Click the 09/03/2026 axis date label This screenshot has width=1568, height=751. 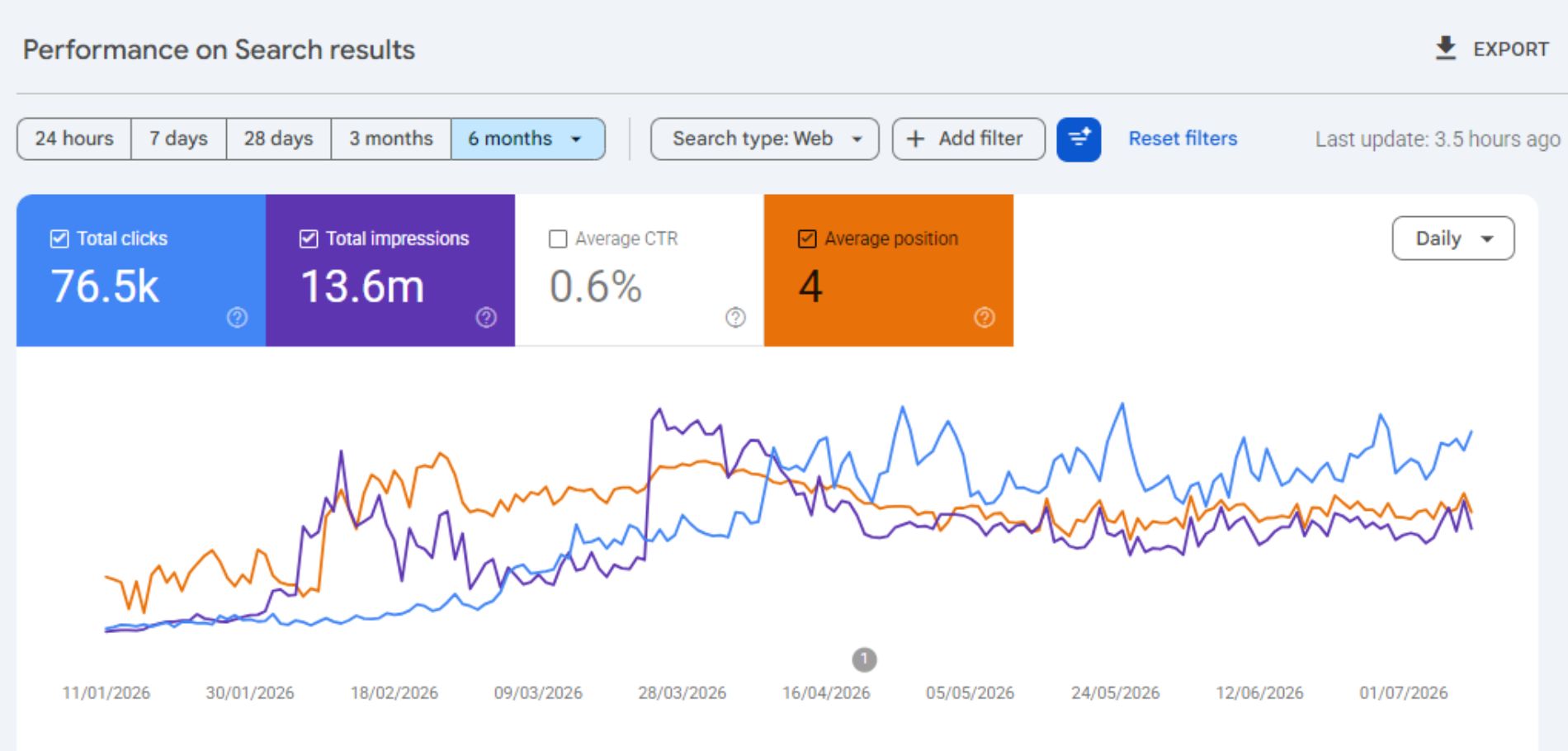click(538, 692)
